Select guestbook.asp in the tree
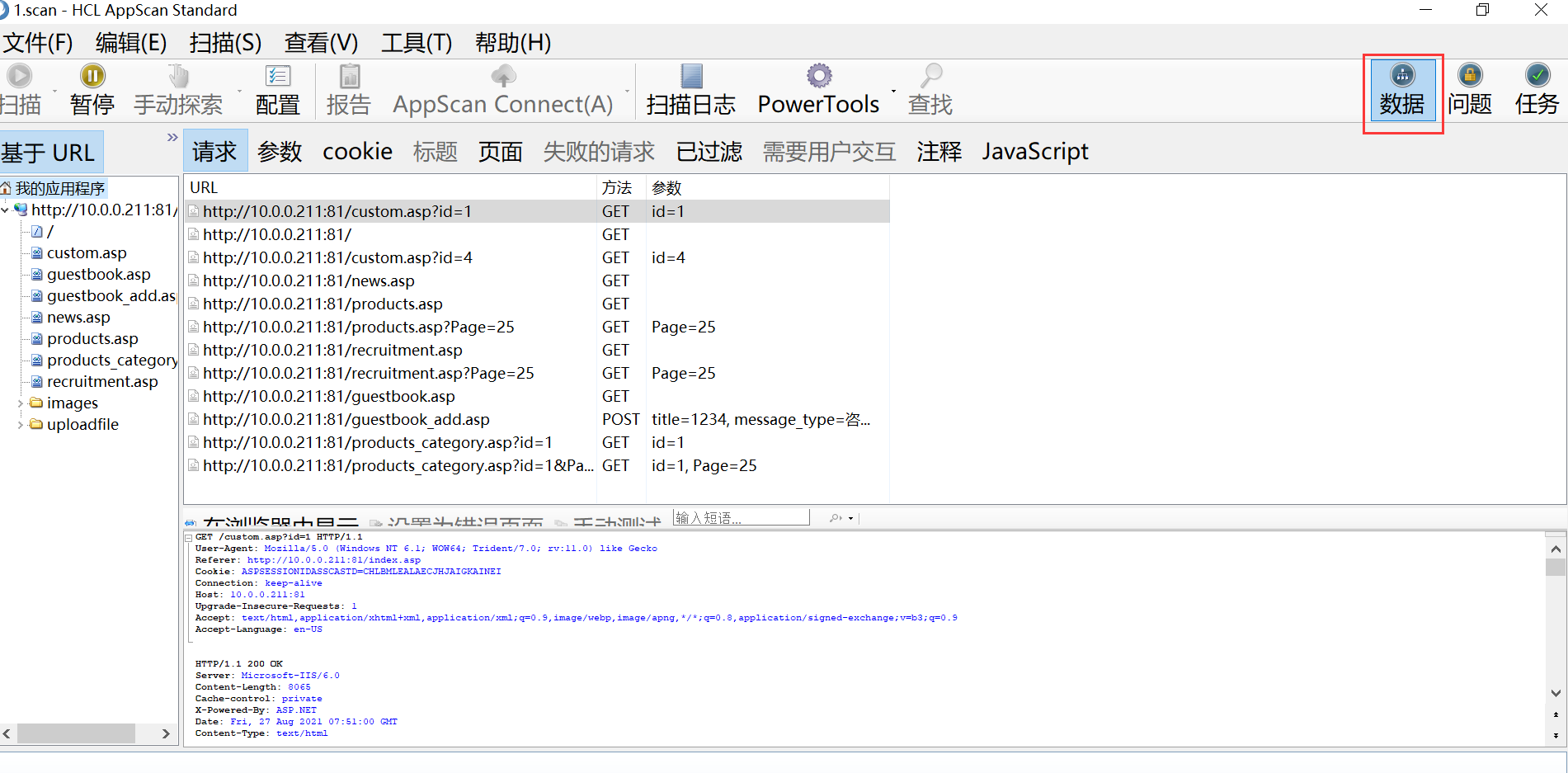Image resolution: width=1568 pixels, height=773 pixels. 98,274
